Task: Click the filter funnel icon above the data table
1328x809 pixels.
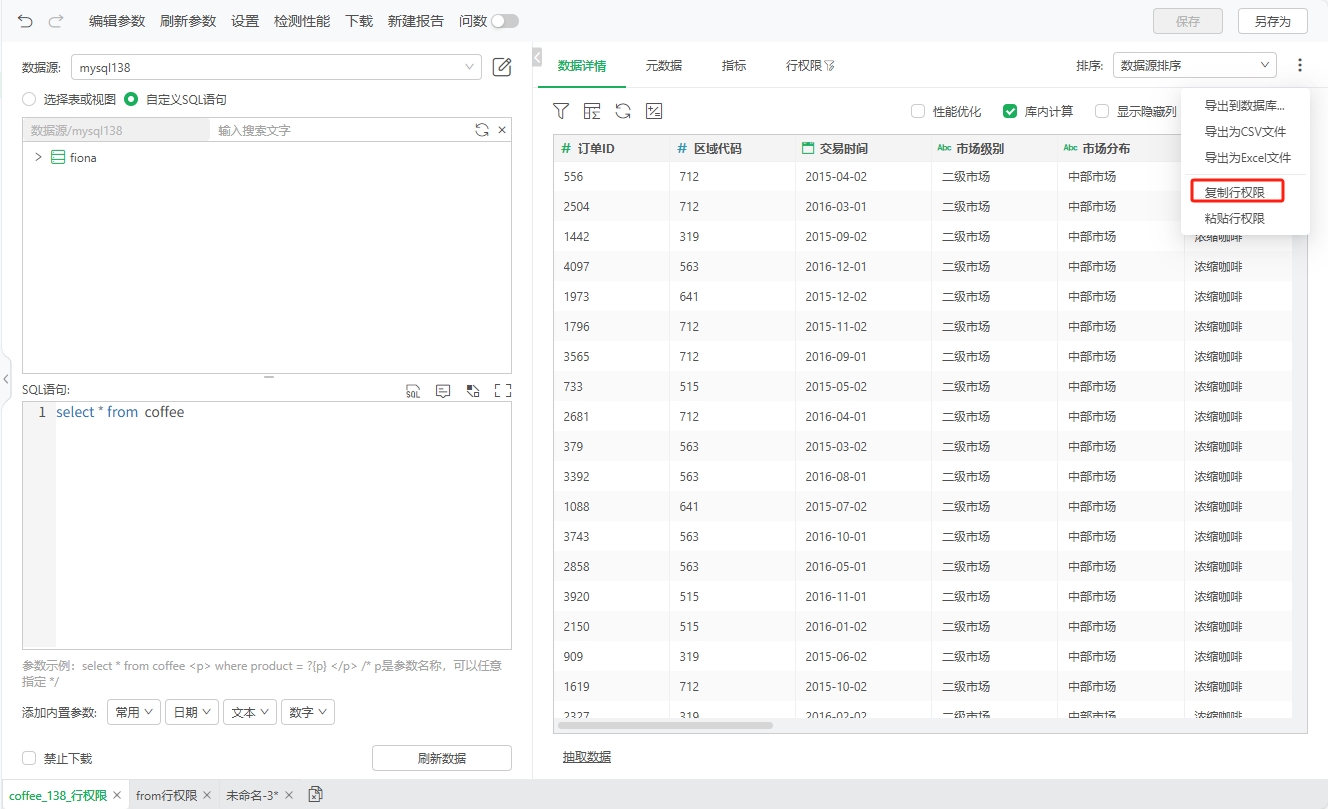Action: click(561, 111)
